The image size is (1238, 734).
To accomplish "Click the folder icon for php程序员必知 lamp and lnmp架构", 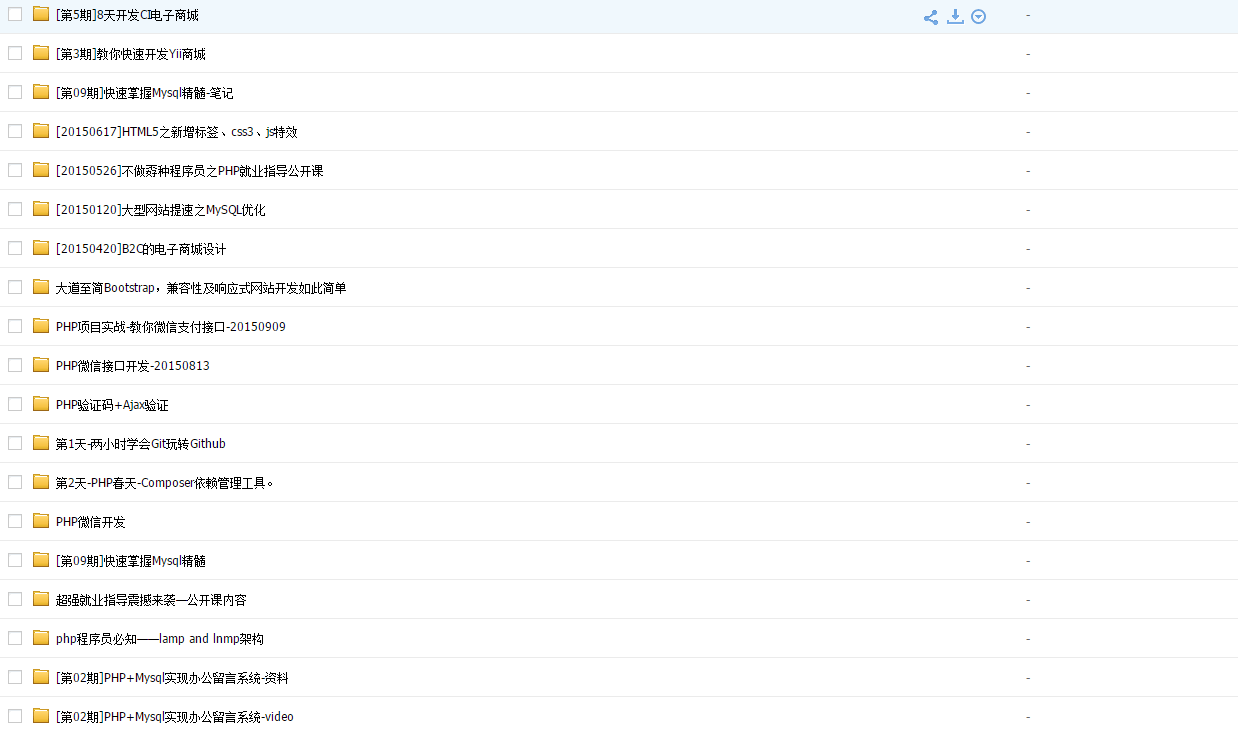I will 41,638.
